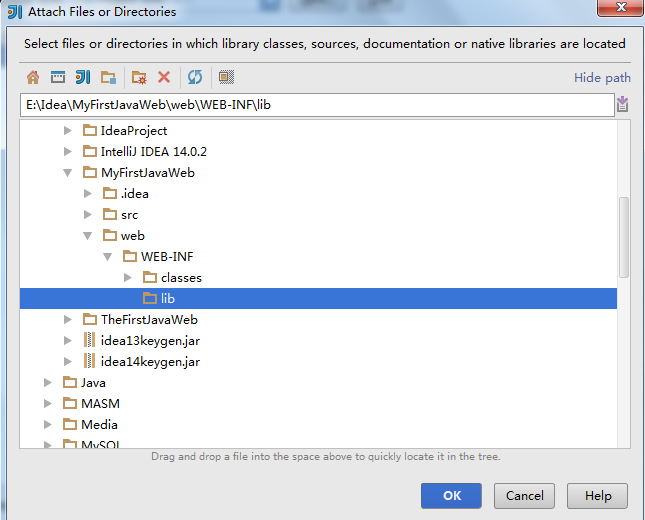Create a New Folder via toolbar icon
This screenshot has height=520, width=645.
[x=139, y=77]
